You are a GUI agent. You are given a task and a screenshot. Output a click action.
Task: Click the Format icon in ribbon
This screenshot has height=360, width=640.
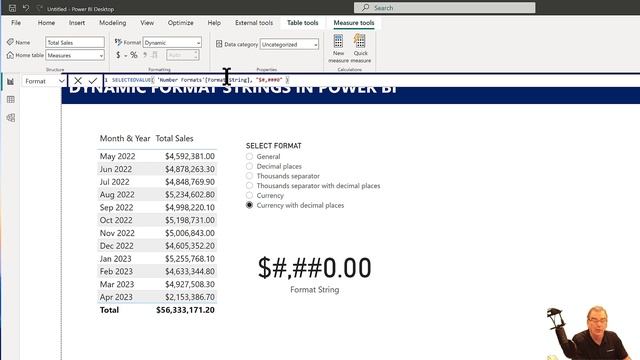tap(118, 42)
